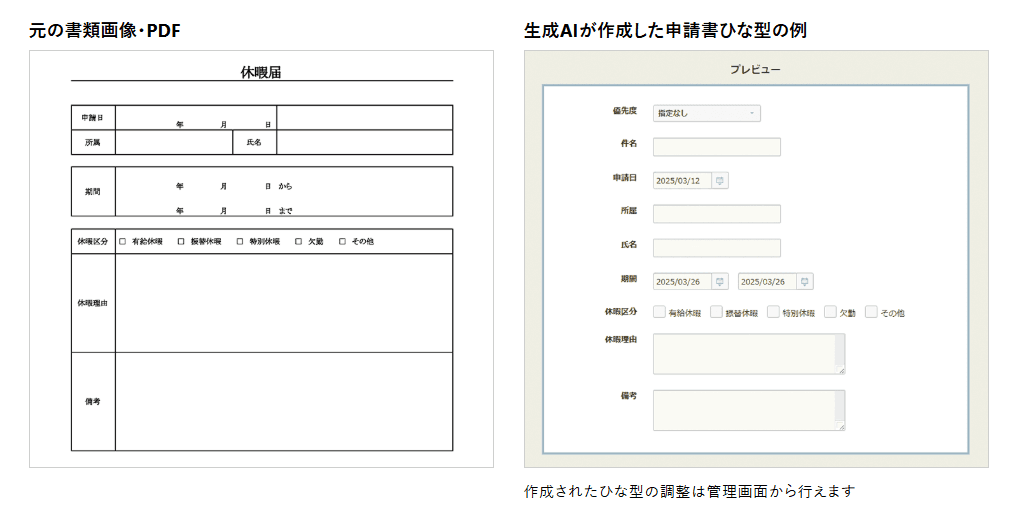Click the second 期間 end date field
This screenshot has width=1026, height=531.
767,282
